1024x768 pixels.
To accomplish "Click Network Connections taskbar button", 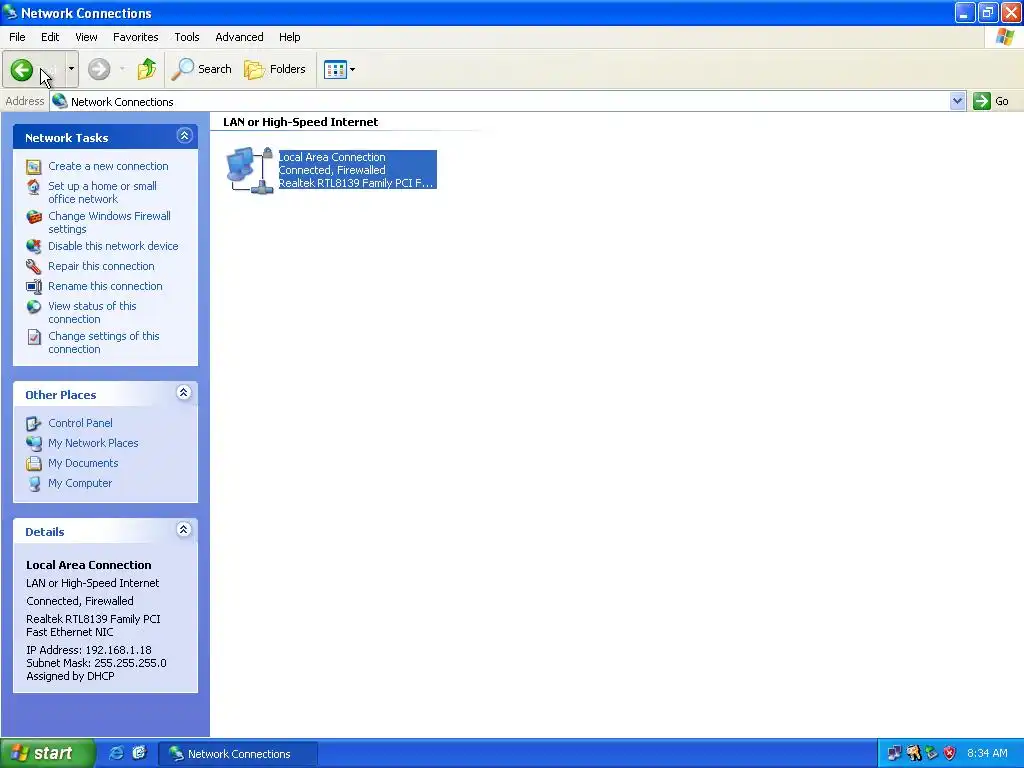I will click(238, 754).
